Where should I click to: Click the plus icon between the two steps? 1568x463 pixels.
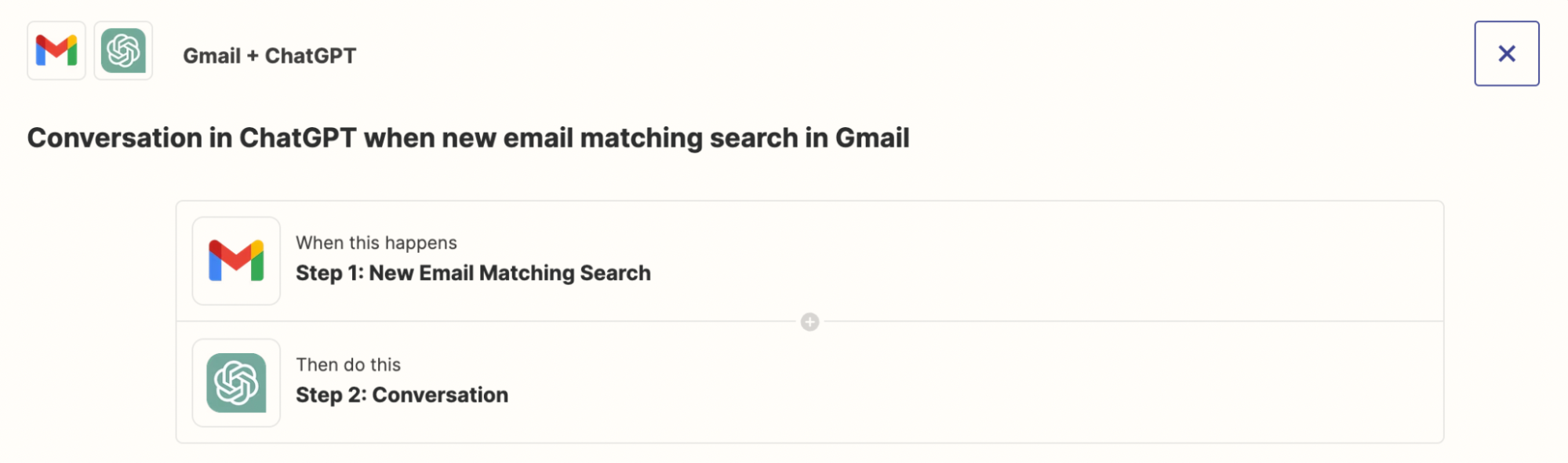pos(809,322)
